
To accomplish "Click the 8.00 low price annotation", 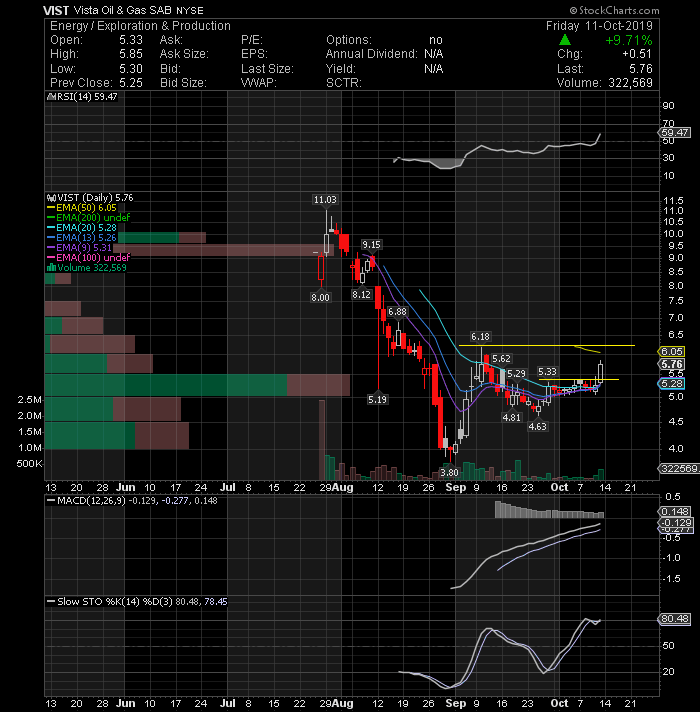I will pyautogui.click(x=320, y=298).
